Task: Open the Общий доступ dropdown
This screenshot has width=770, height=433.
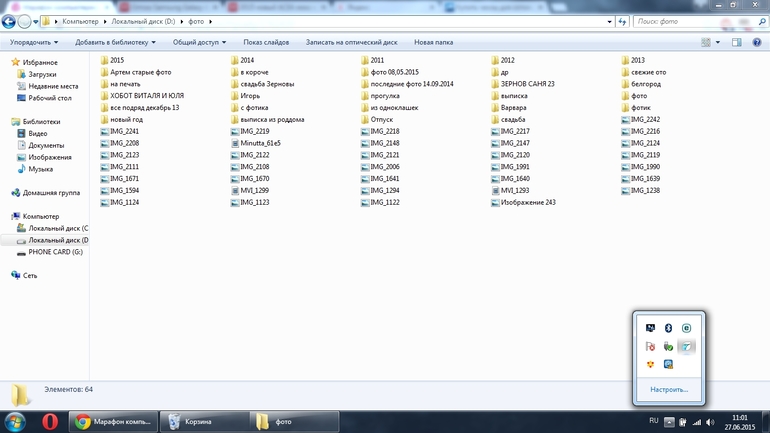Action: [199, 42]
